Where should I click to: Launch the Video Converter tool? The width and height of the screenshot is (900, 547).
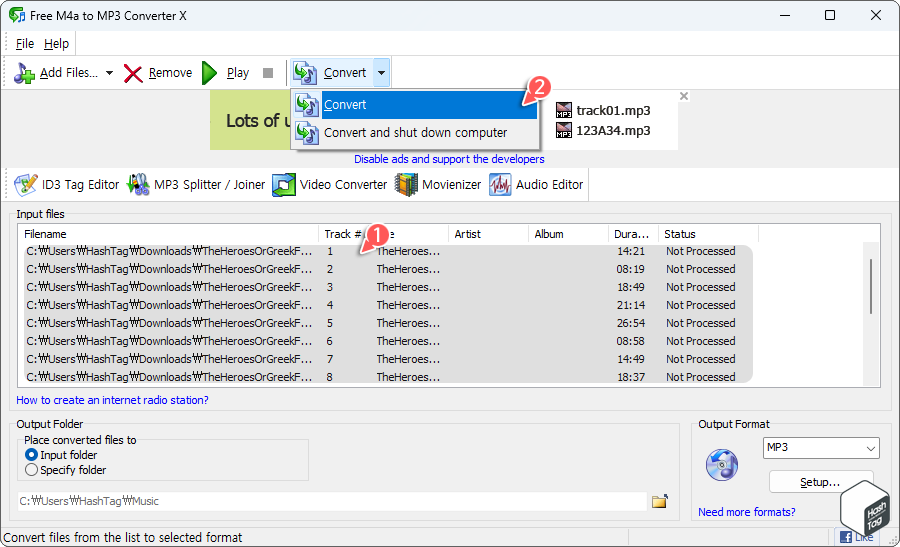click(x=329, y=185)
